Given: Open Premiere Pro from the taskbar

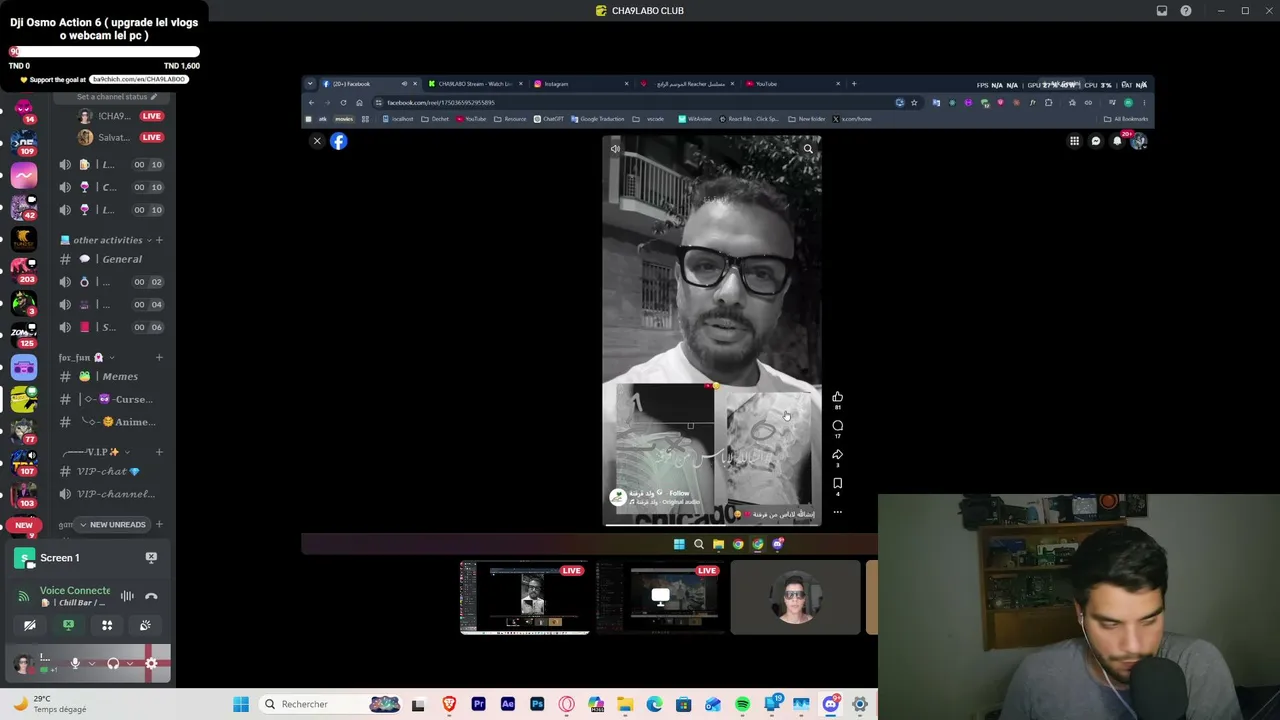Looking at the screenshot, I should [478, 704].
